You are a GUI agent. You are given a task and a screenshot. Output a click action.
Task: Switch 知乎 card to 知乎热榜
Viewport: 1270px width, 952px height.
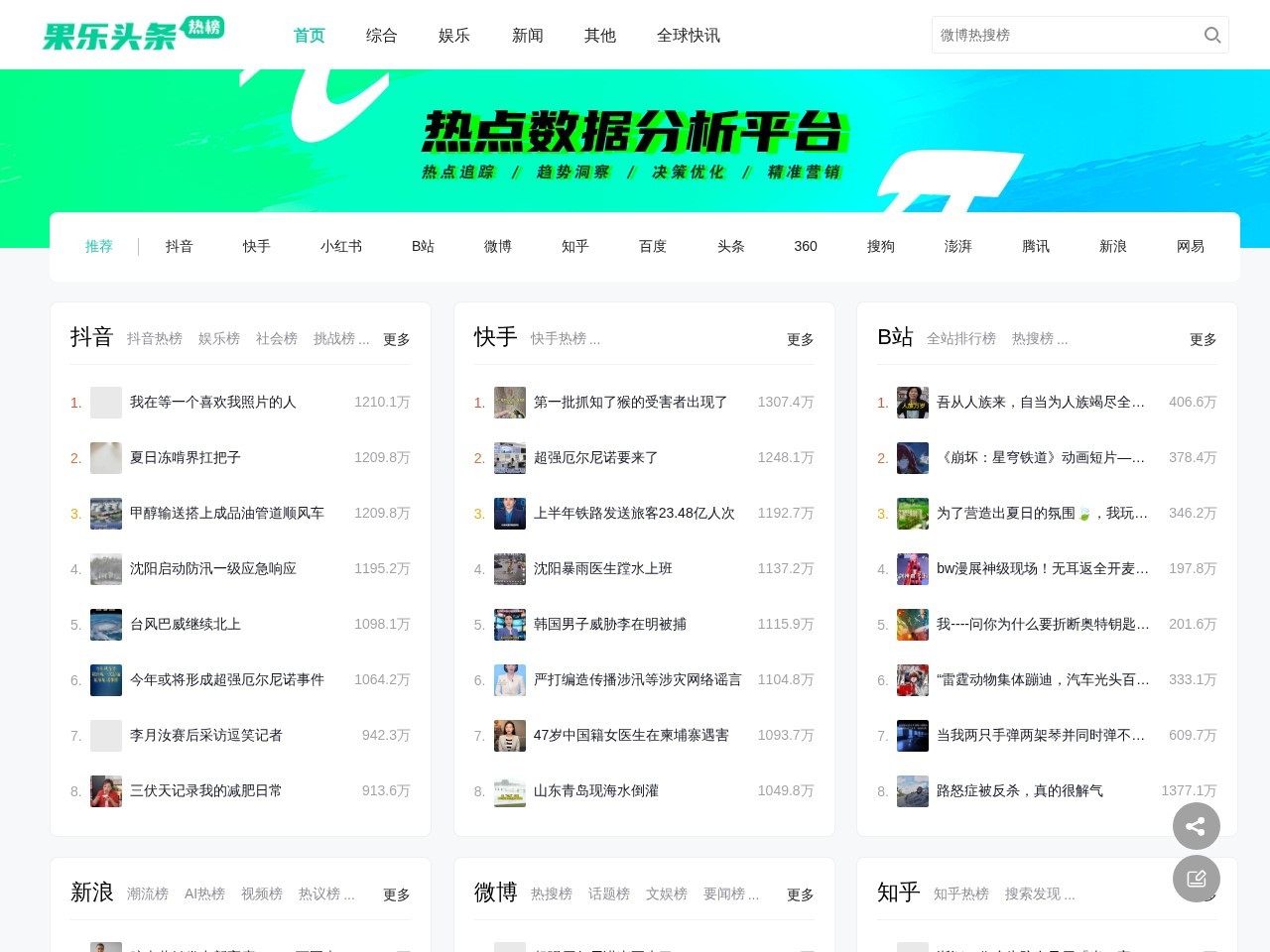961,893
